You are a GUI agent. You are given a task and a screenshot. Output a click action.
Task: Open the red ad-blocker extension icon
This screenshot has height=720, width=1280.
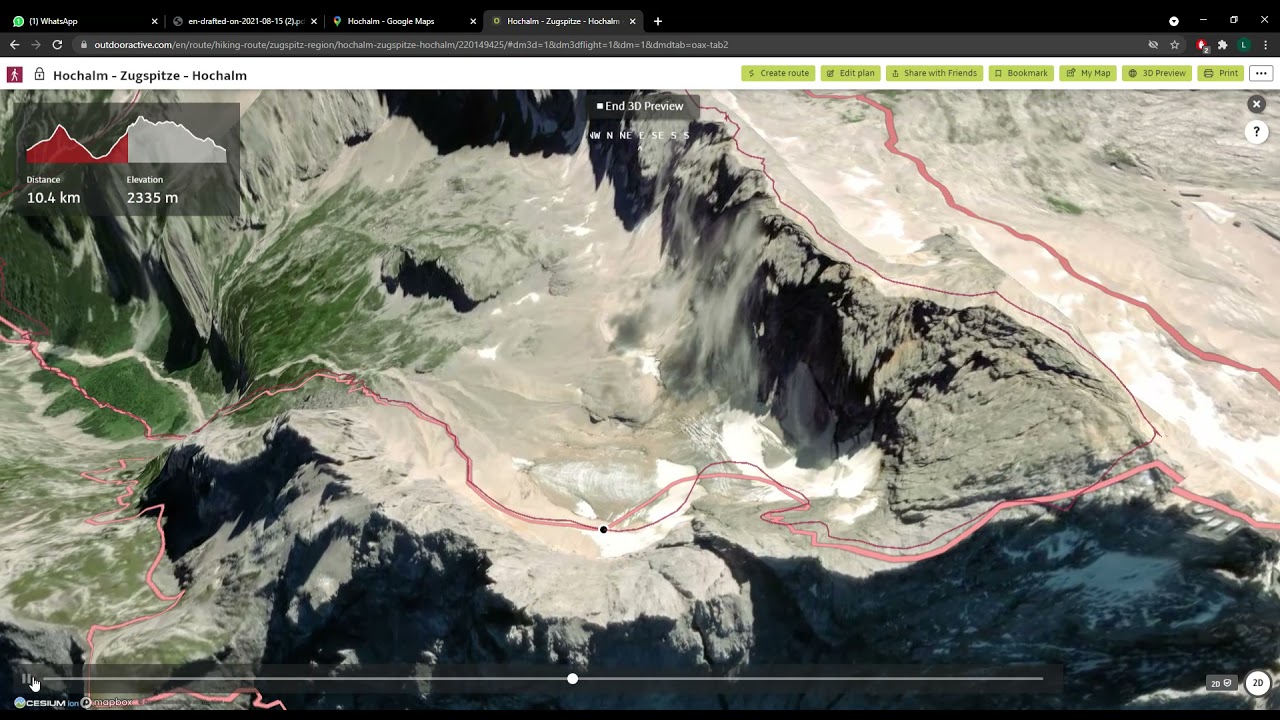click(1202, 45)
